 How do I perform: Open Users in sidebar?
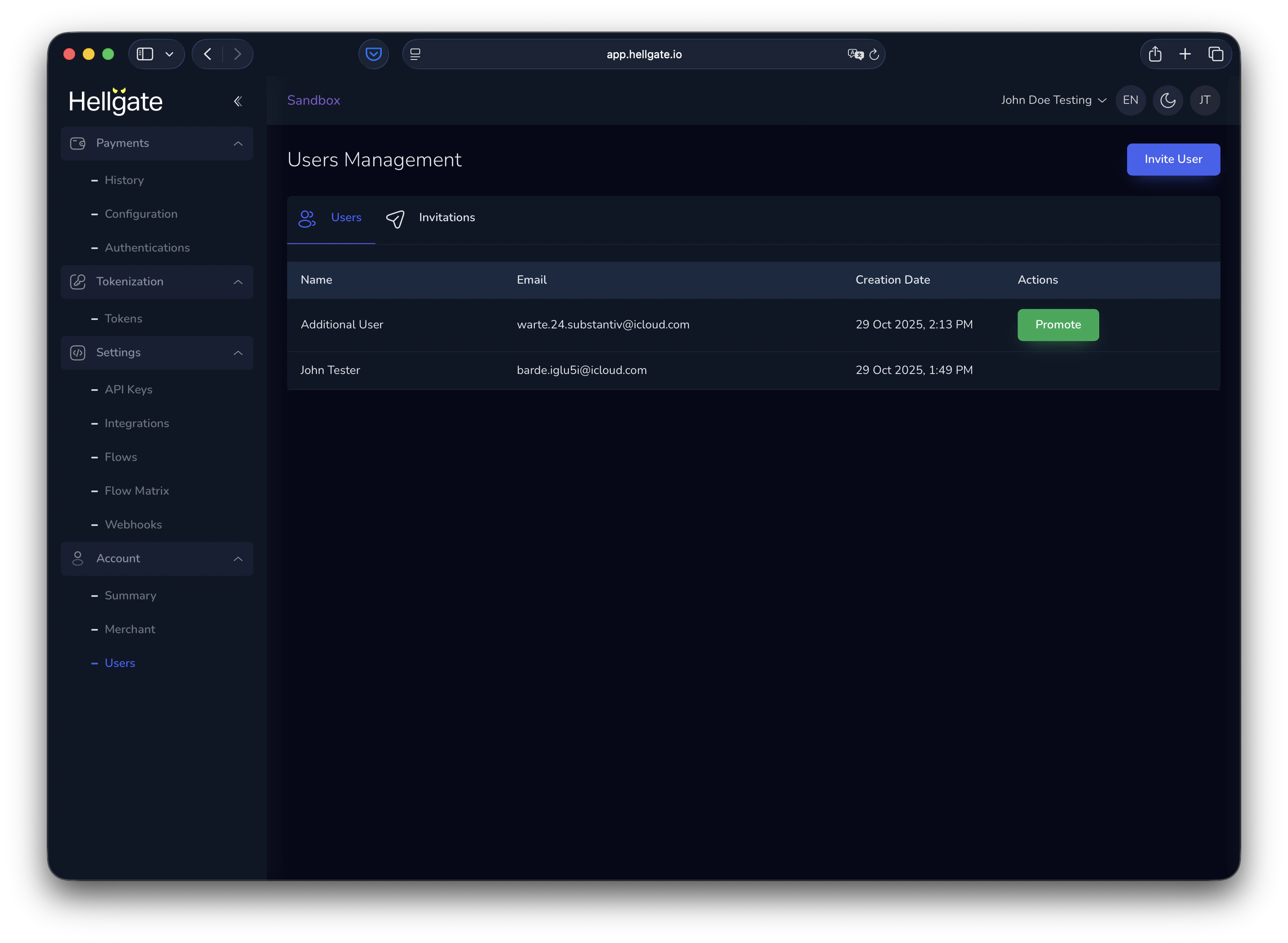click(x=120, y=663)
